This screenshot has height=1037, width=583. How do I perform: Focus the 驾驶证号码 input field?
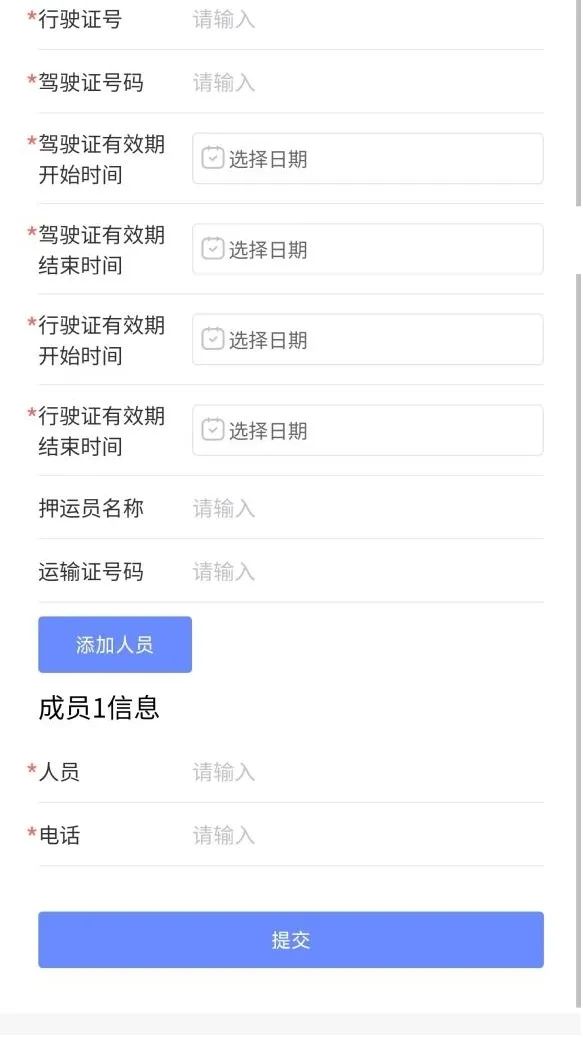368,83
